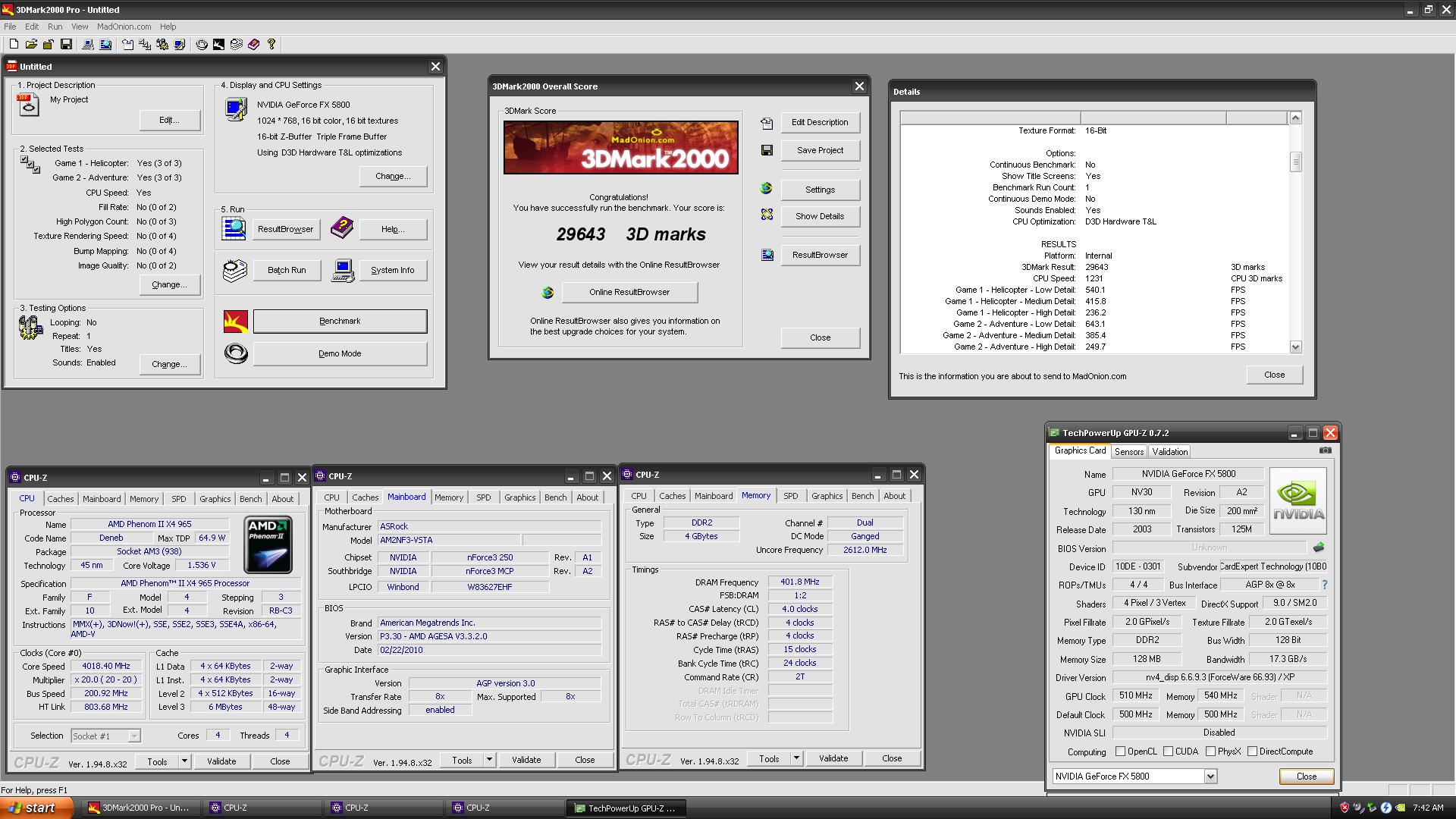The width and height of the screenshot is (1456, 819).
Task: Switch to the Sensors tab in GPU-Z
Action: 1128,452
